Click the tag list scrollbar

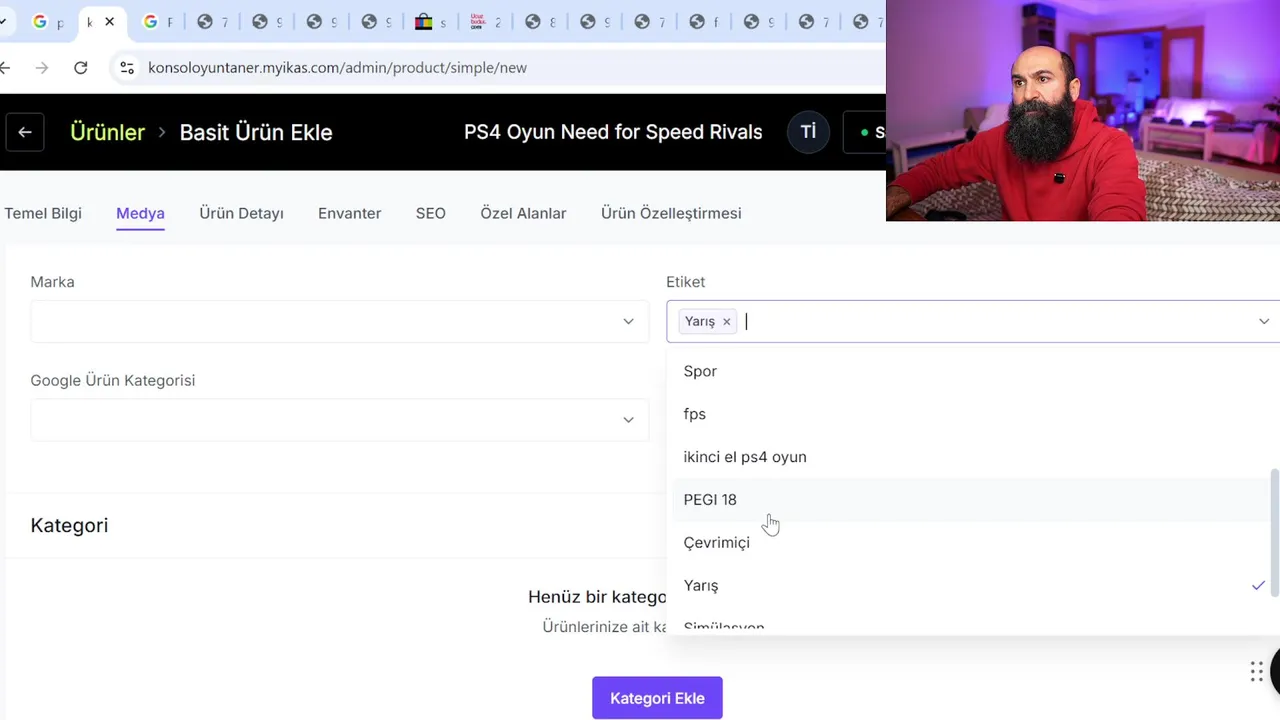(1273, 532)
